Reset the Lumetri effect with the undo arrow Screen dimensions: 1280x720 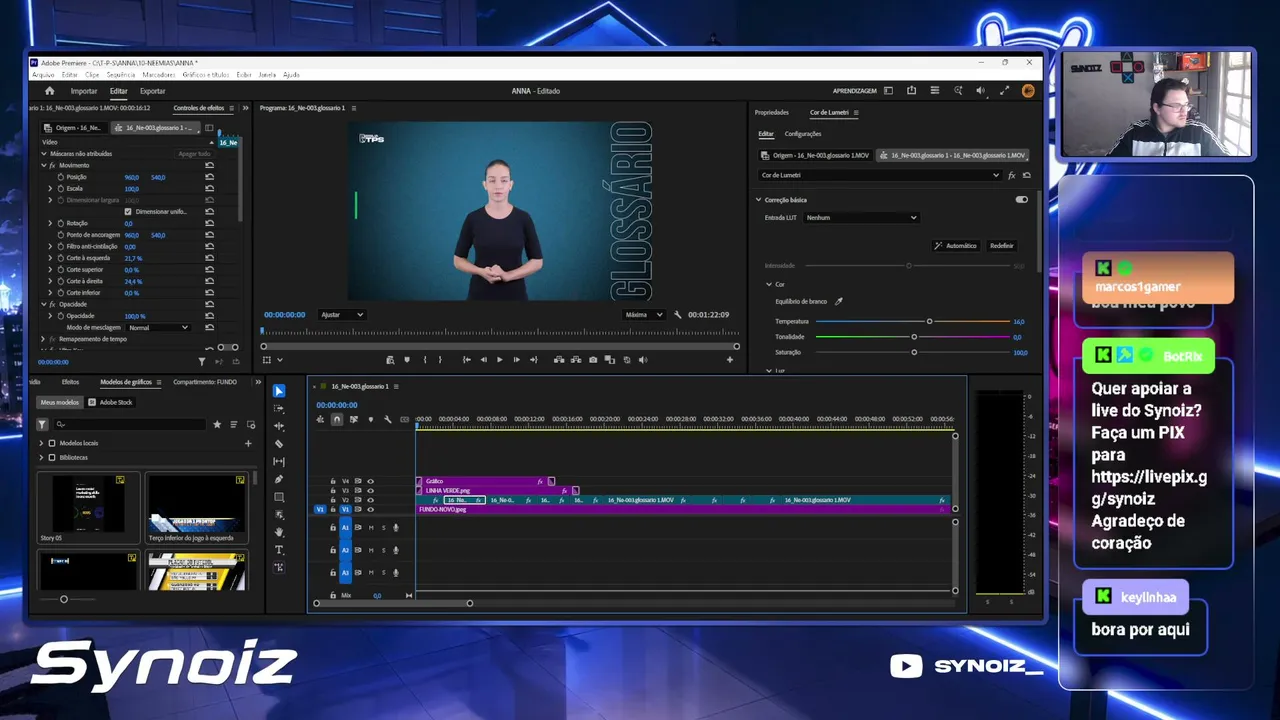(x=1026, y=175)
